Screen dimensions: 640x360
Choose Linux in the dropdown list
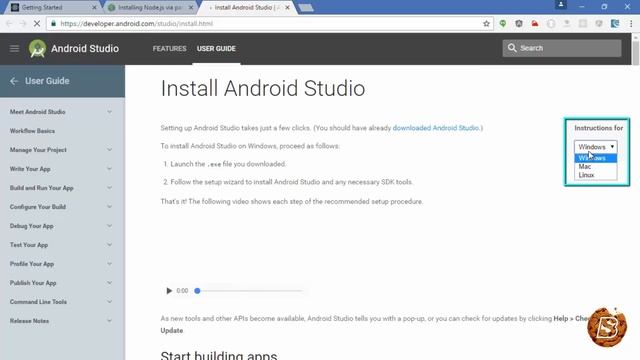pyautogui.click(x=596, y=175)
